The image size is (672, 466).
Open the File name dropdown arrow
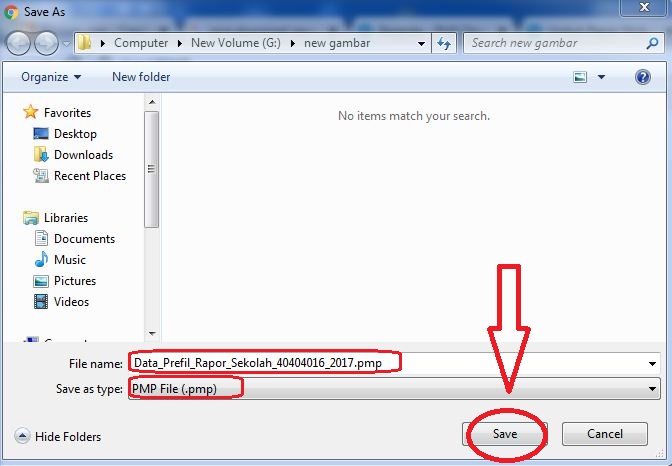[x=652, y=364]
